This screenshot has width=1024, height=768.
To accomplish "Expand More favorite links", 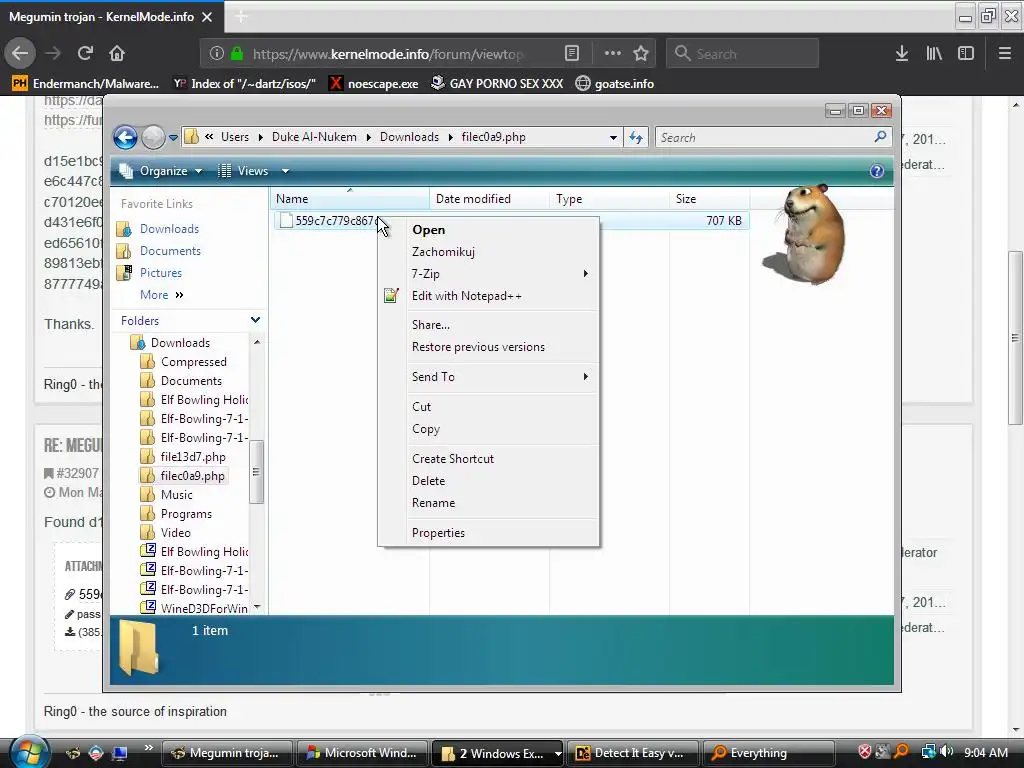I will point(161,295).
